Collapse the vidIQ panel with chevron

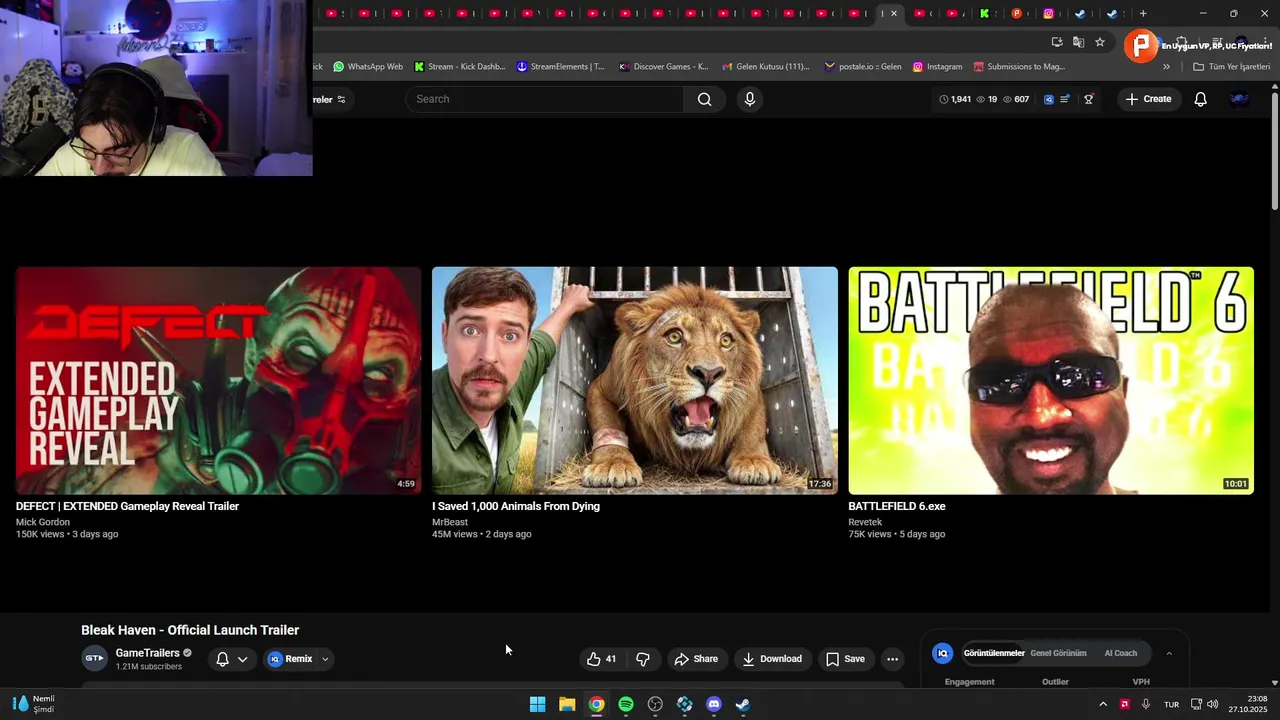[x=1169, y=653]
